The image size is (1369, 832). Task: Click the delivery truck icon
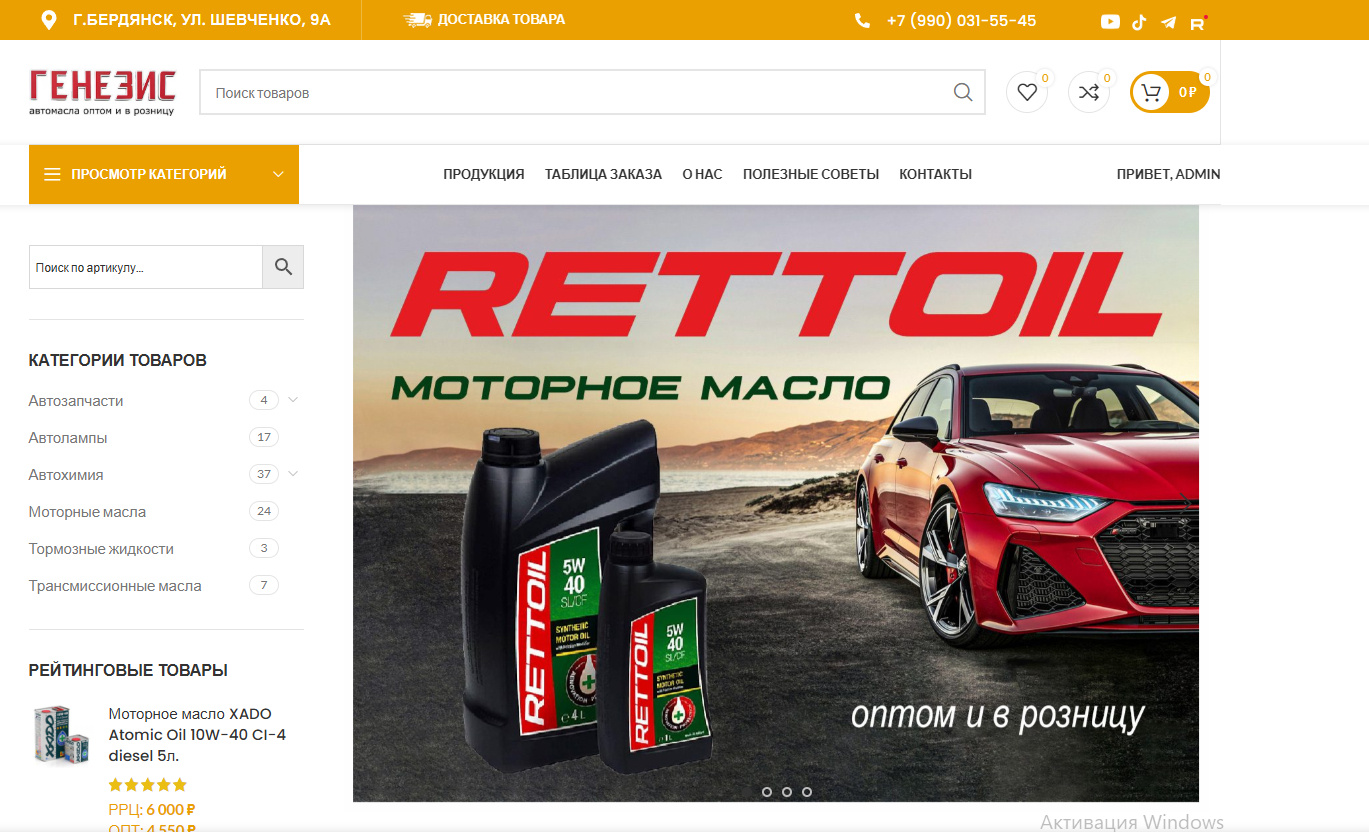tap(417, 20)
